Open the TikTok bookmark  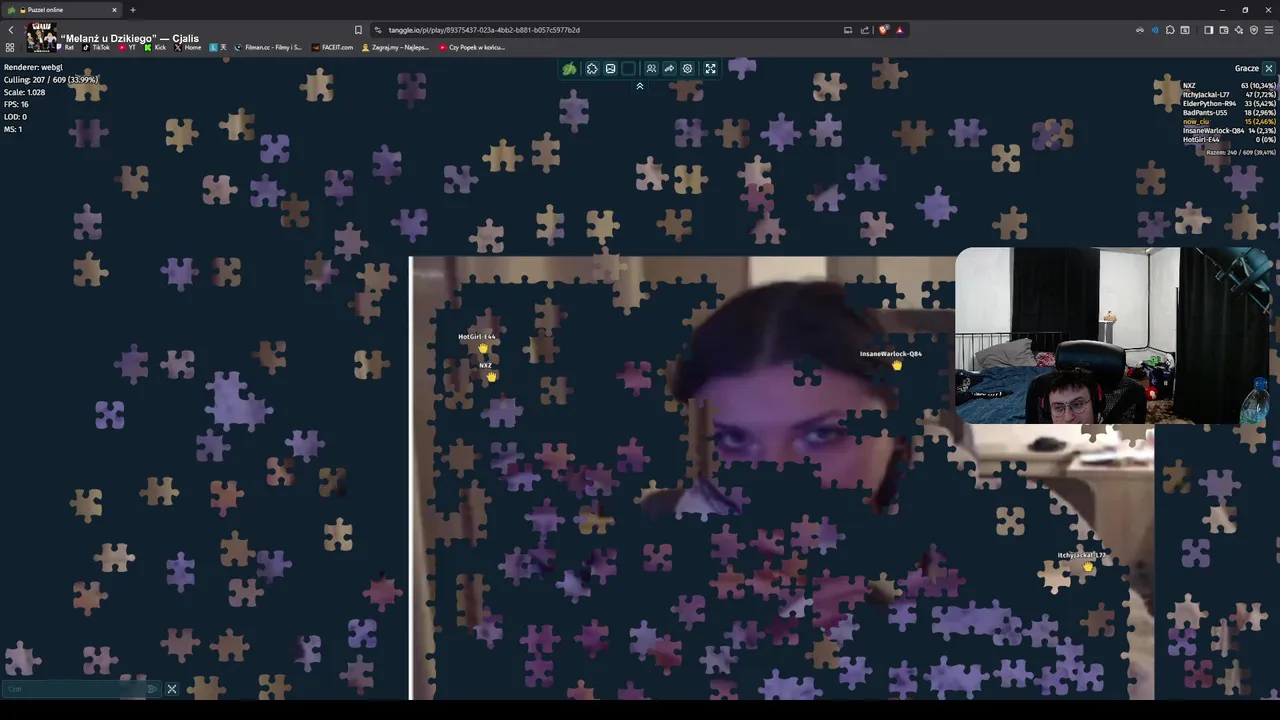(97, 47)
